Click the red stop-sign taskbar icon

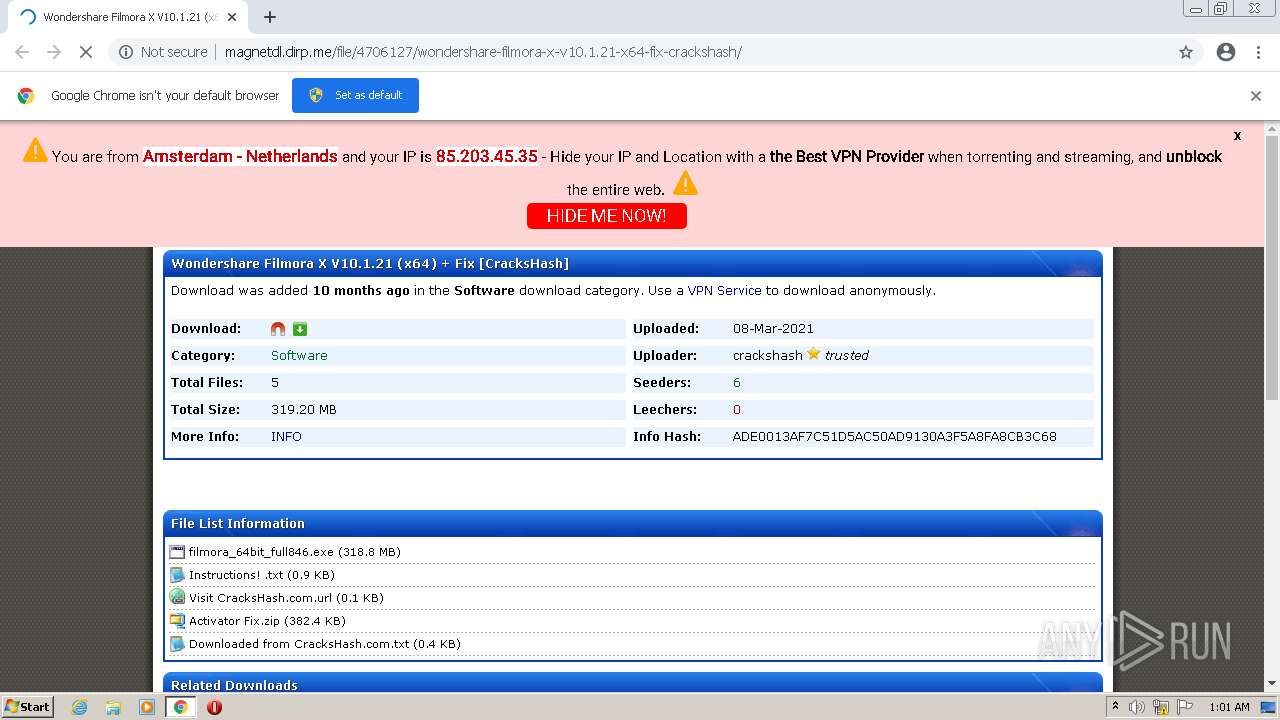(214, 707)
